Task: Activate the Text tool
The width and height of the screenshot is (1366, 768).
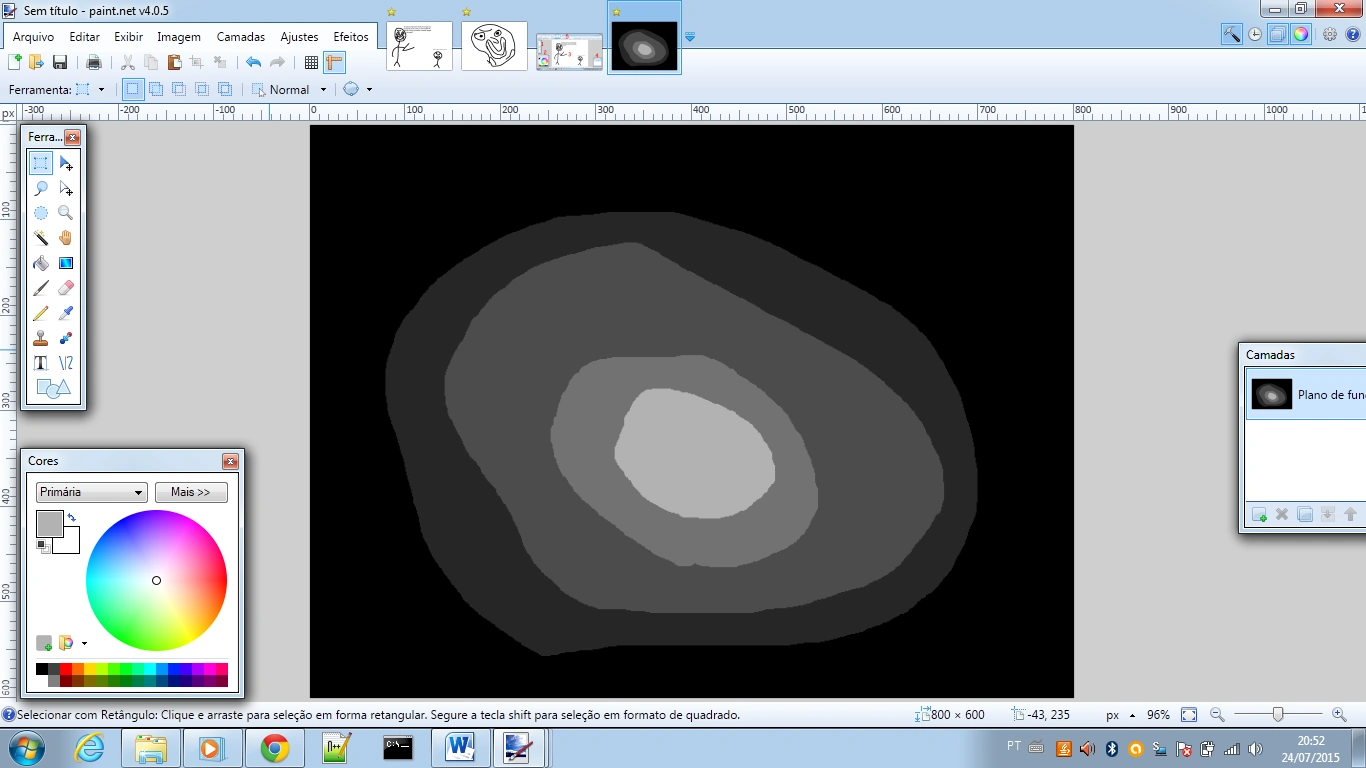Action: click(41, 363)
